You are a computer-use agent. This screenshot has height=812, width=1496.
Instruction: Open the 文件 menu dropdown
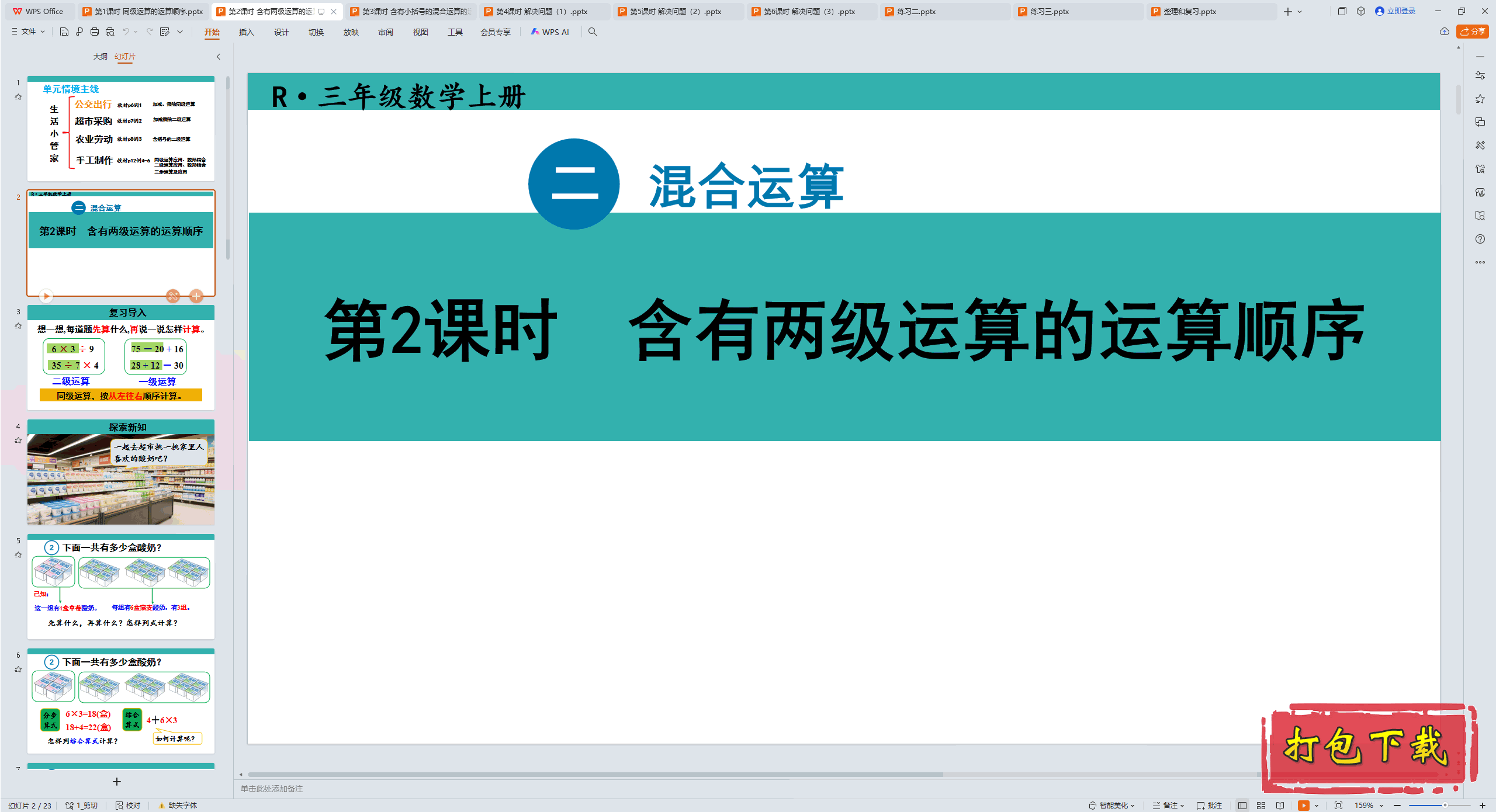click(x=28, y=32)
